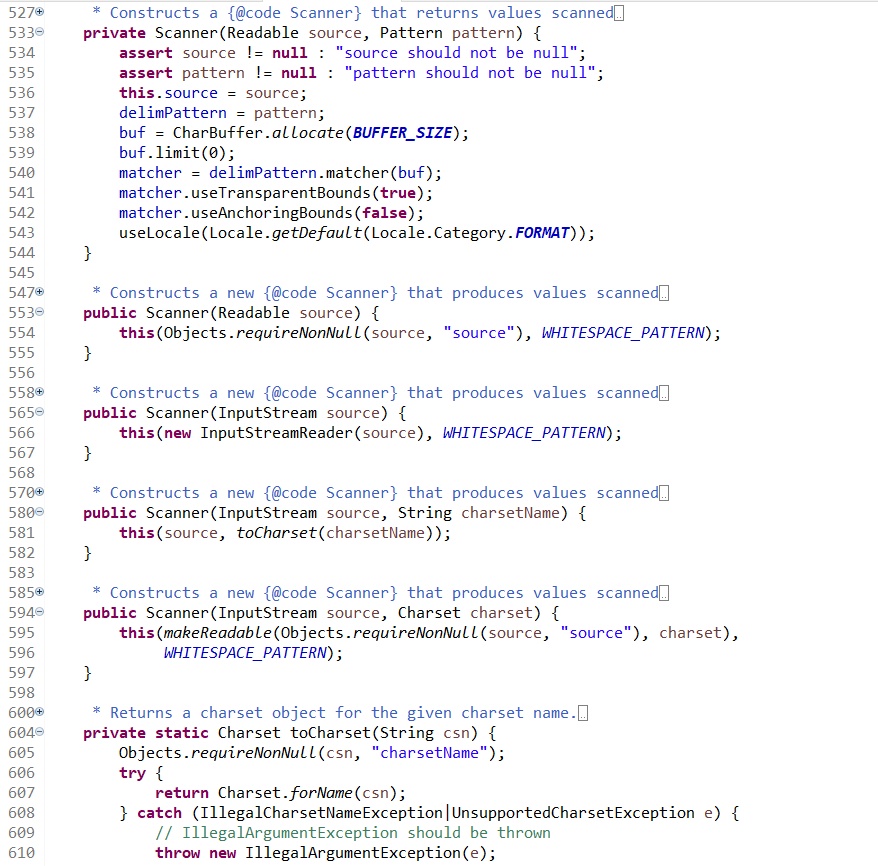Expand folded comment at line 547
878x866 pixels.
[40, 292]
